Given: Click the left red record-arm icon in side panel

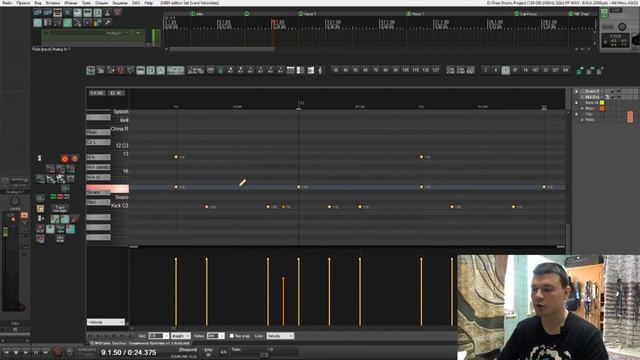Looking at the screenshot, I should coord(64,158).
